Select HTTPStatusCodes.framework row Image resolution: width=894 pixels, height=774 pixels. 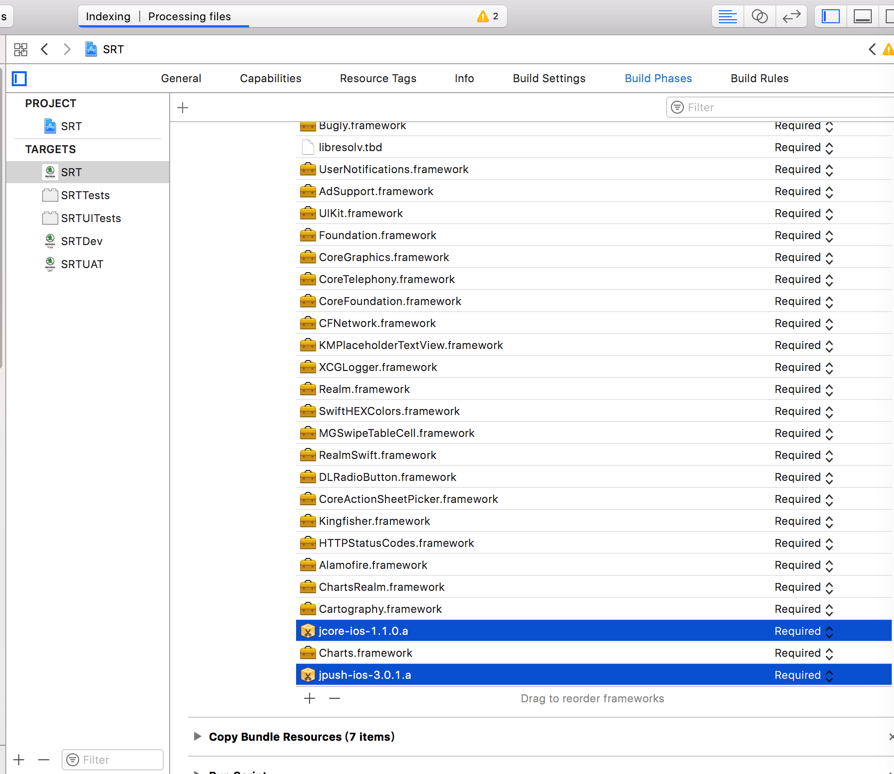(x=594, y=543)
